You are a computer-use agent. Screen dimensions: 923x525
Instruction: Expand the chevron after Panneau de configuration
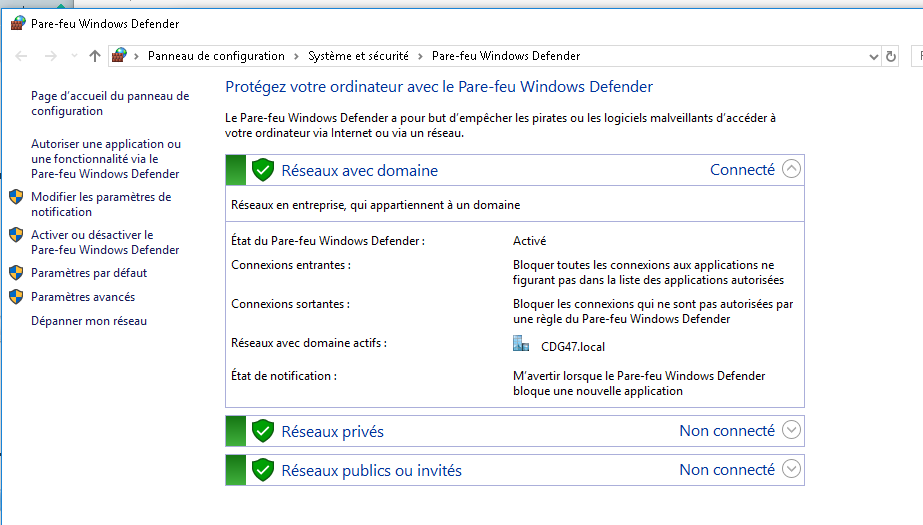[x=296, y=56]
